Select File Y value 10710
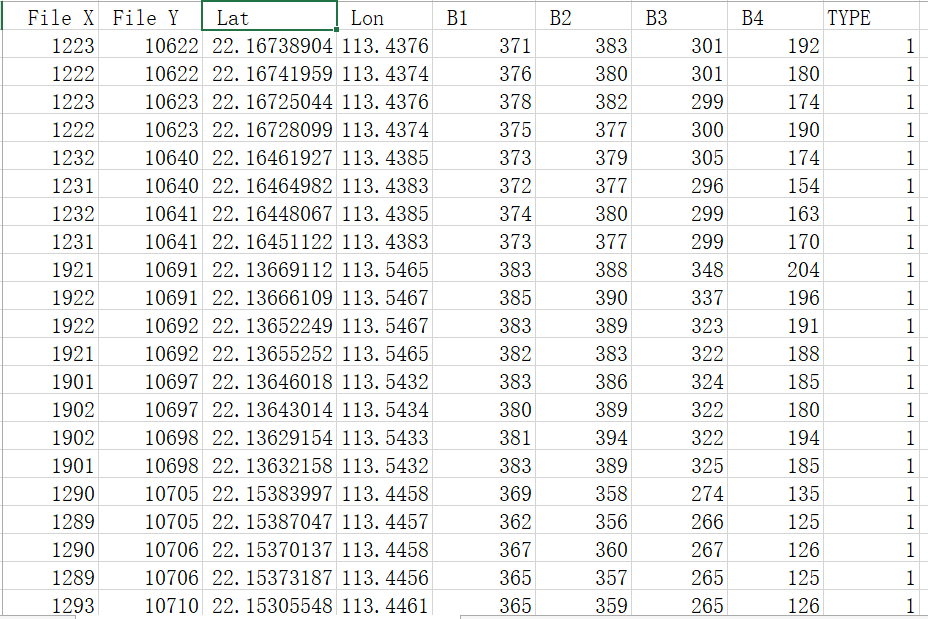928x619 pixels. point(150,604)
